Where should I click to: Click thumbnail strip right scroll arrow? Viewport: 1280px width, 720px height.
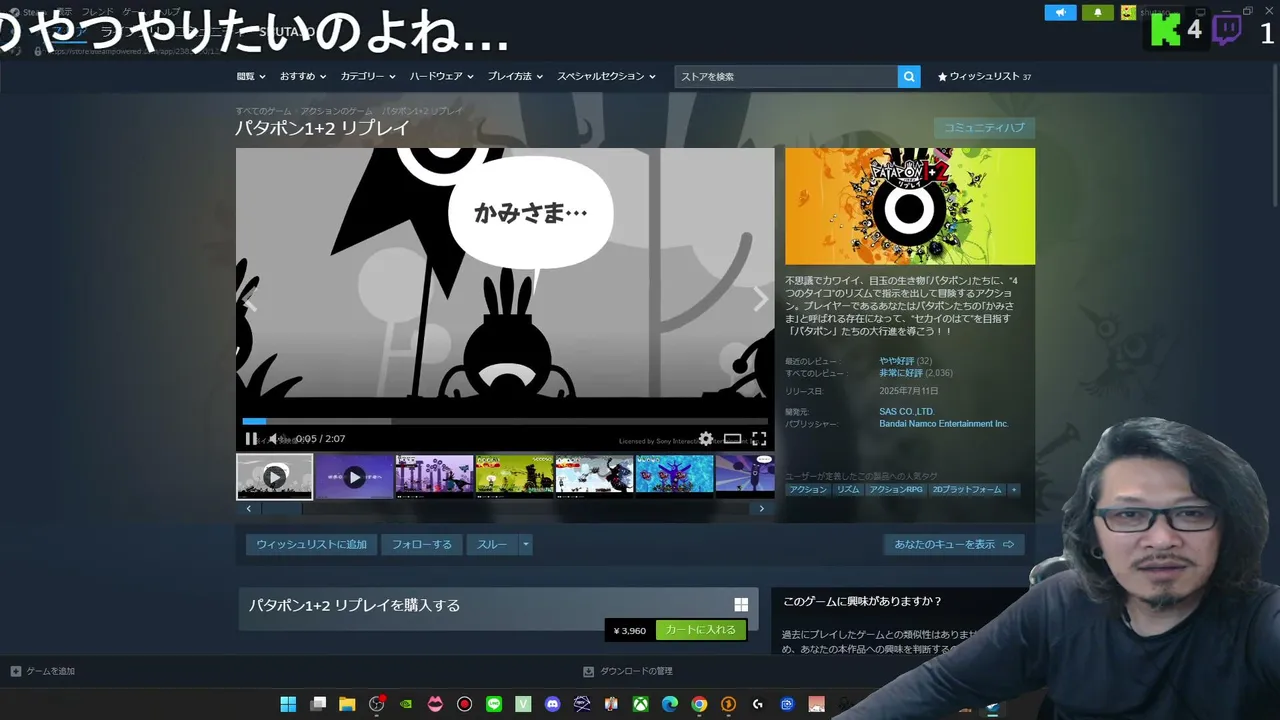click(x=762, y=509)
